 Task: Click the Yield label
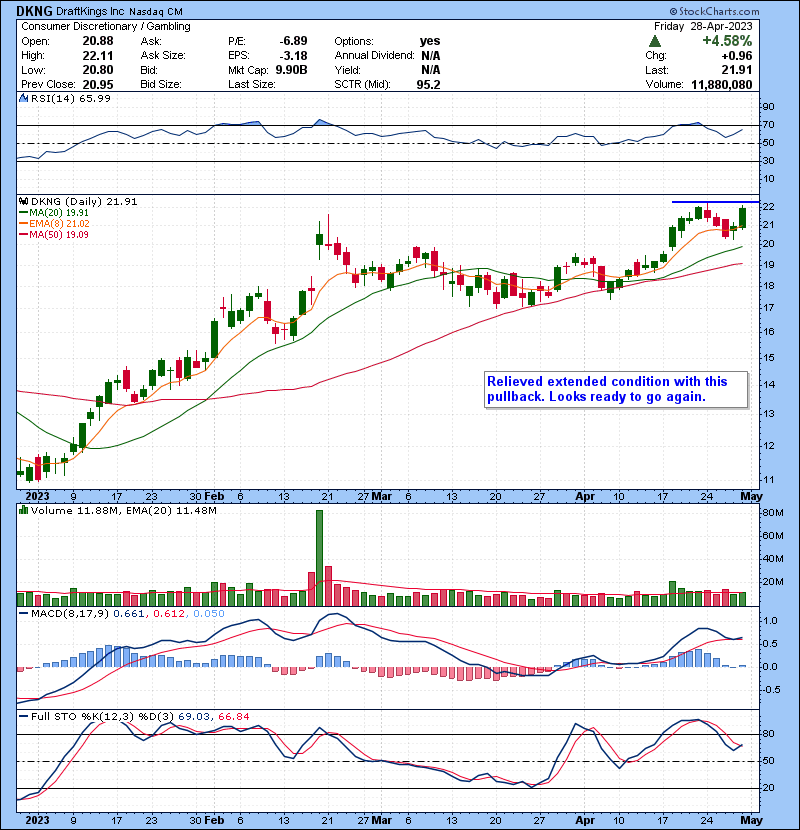click(347, 70)
